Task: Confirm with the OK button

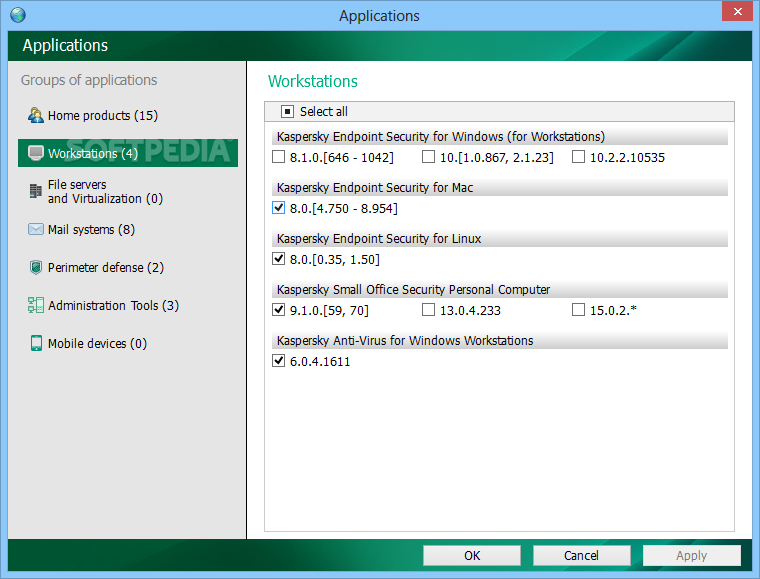Action: pos(472,555)
